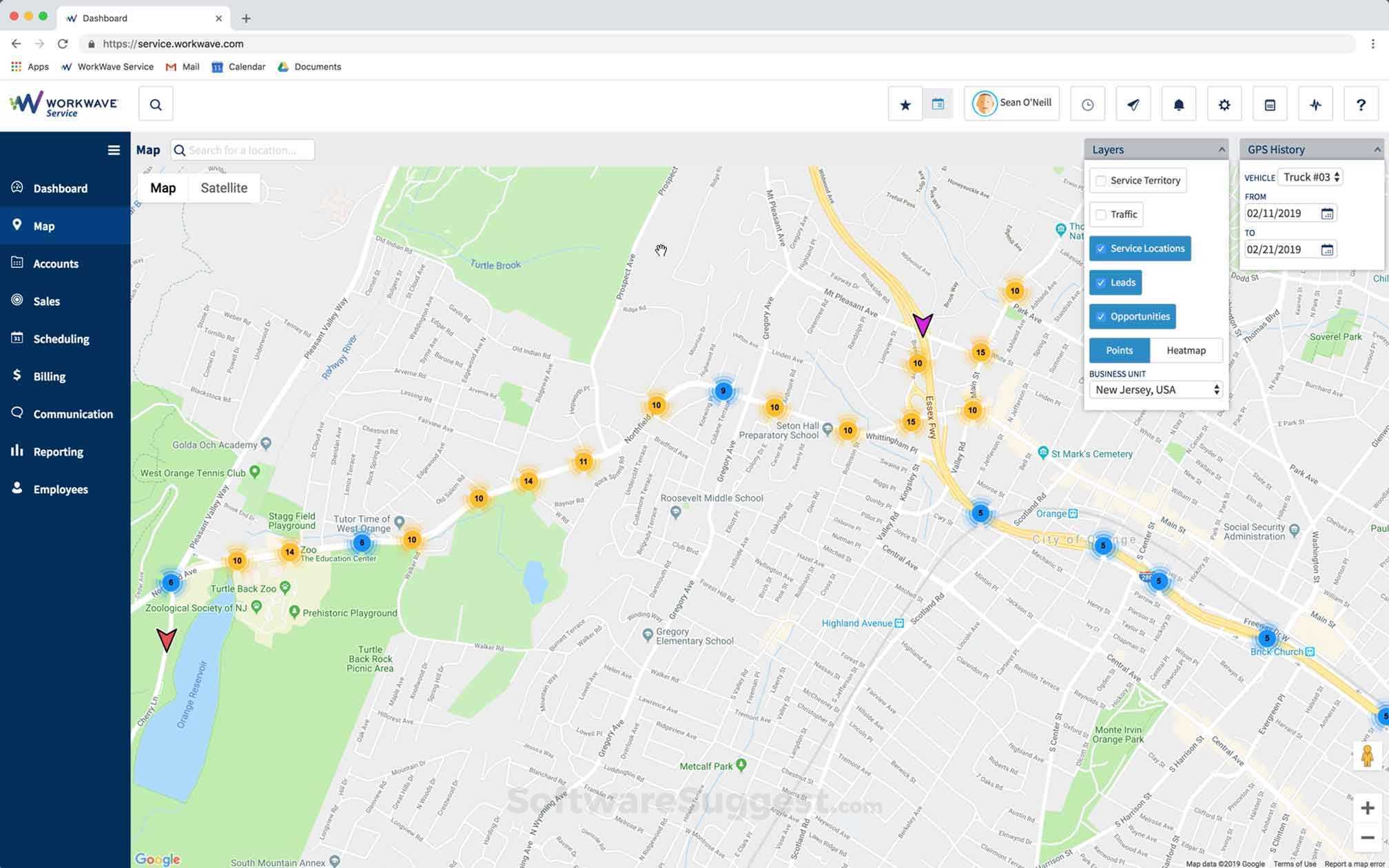Open the settings gear in the top toolbar
This screenshot has height=868, width=1389.
tap(1224, 103)
